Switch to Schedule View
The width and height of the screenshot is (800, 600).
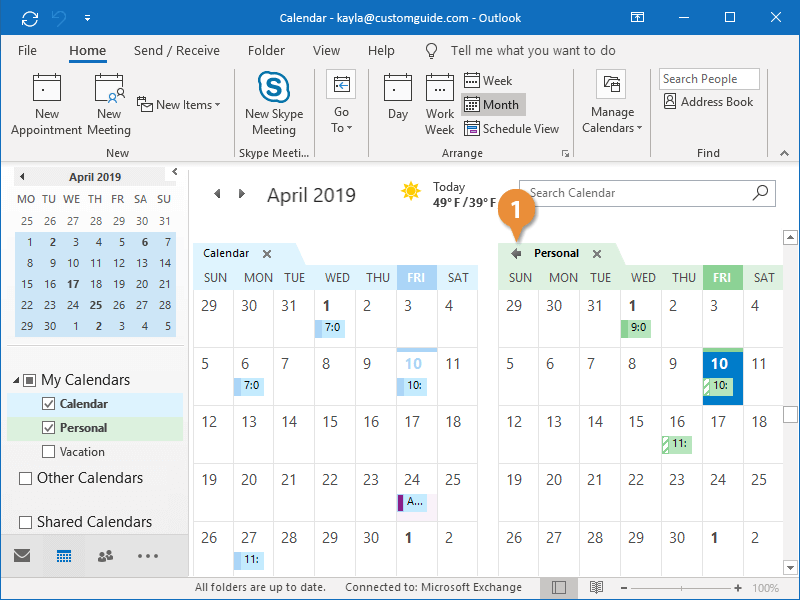pyautogui.click(x=512, y=129)
